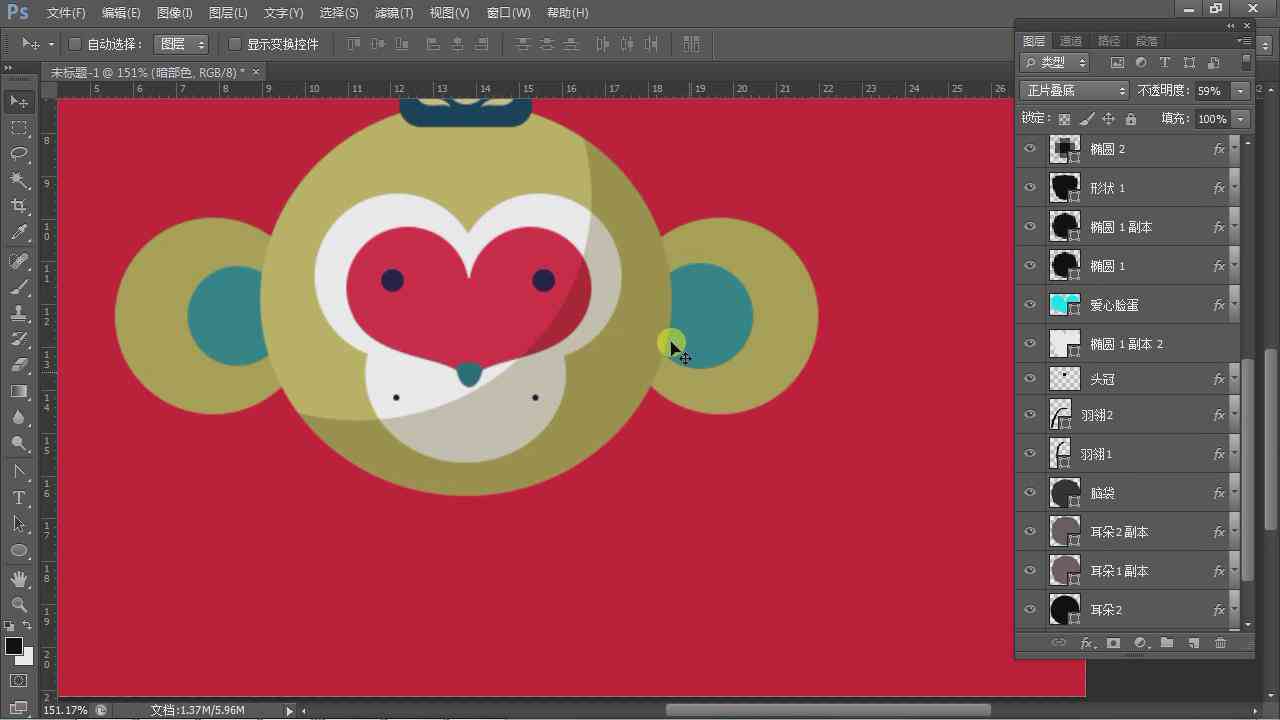
Task: Enable the 自动选择 checkbox
Action: point(74,44)
